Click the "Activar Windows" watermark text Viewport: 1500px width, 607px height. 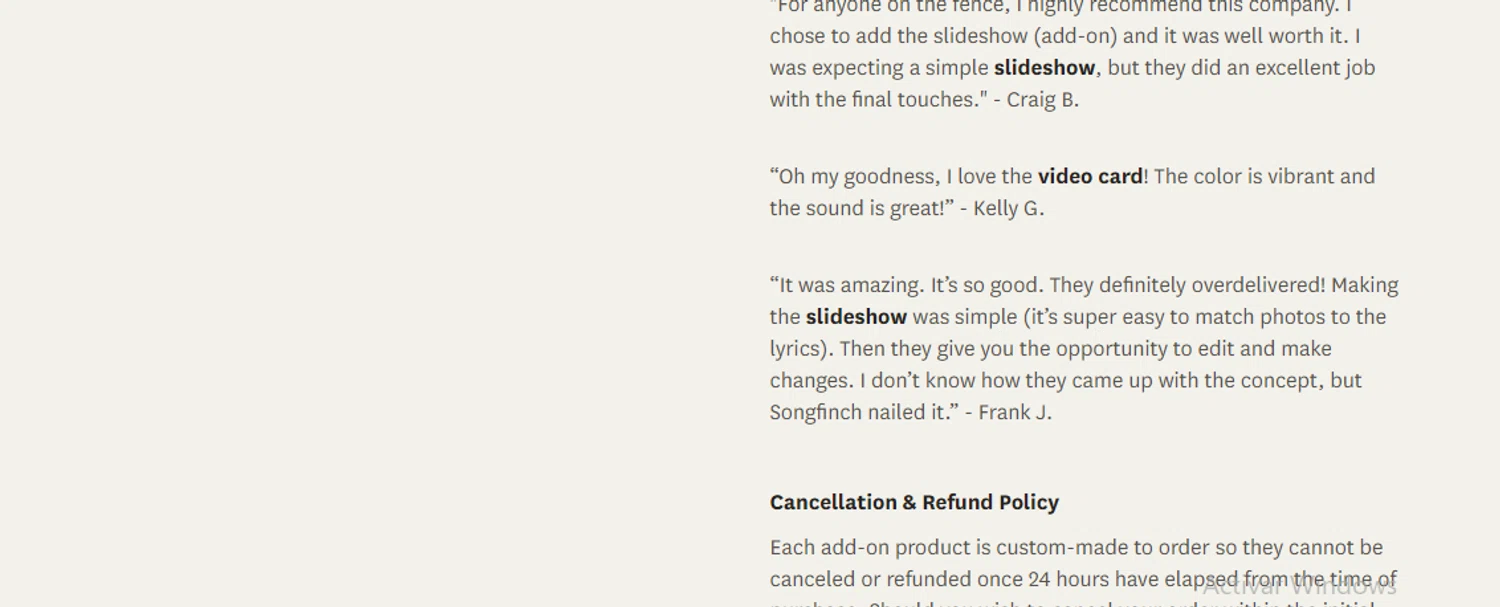pos(1298,587)
